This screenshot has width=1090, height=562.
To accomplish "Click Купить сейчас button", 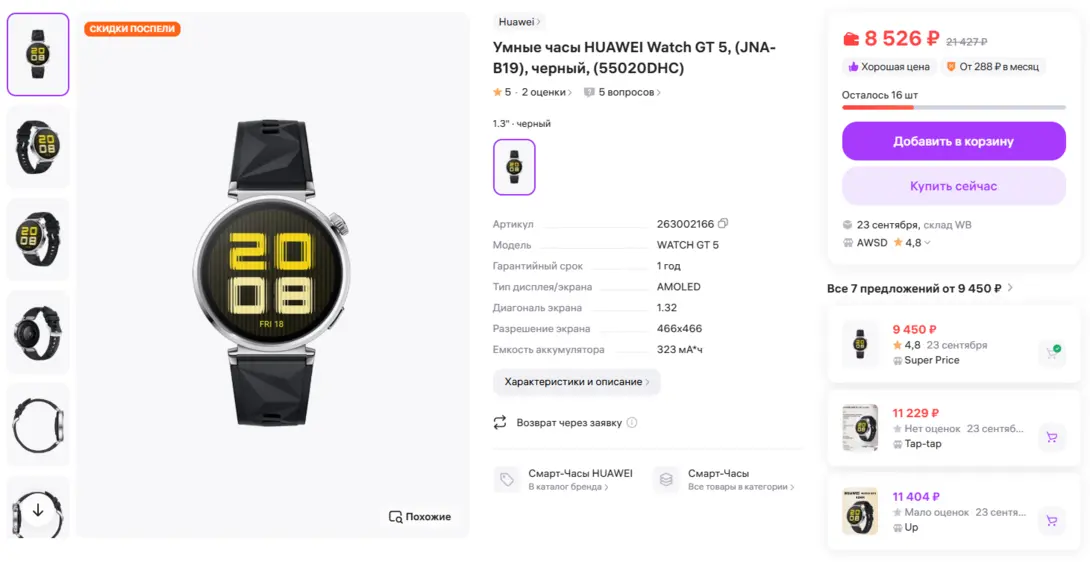I will (954, 186).
